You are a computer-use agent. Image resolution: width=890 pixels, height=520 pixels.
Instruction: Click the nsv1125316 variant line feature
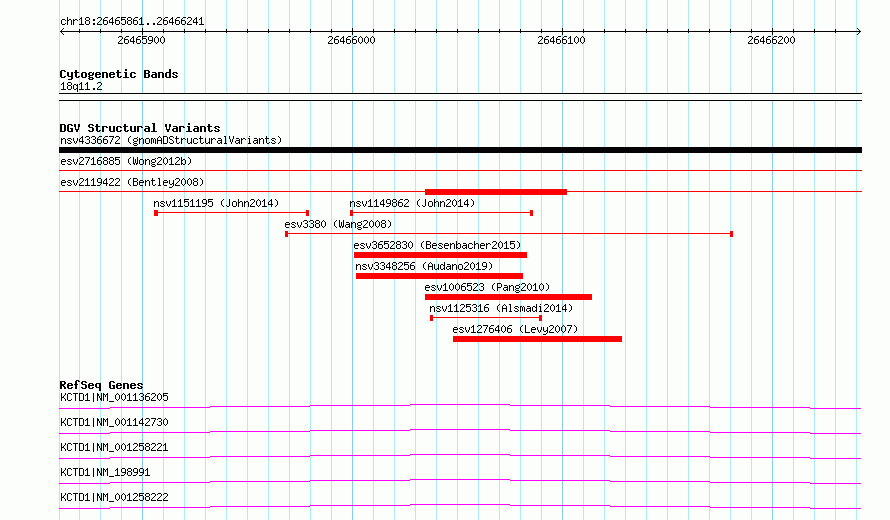pyautogui.click(x=486, y=318)
